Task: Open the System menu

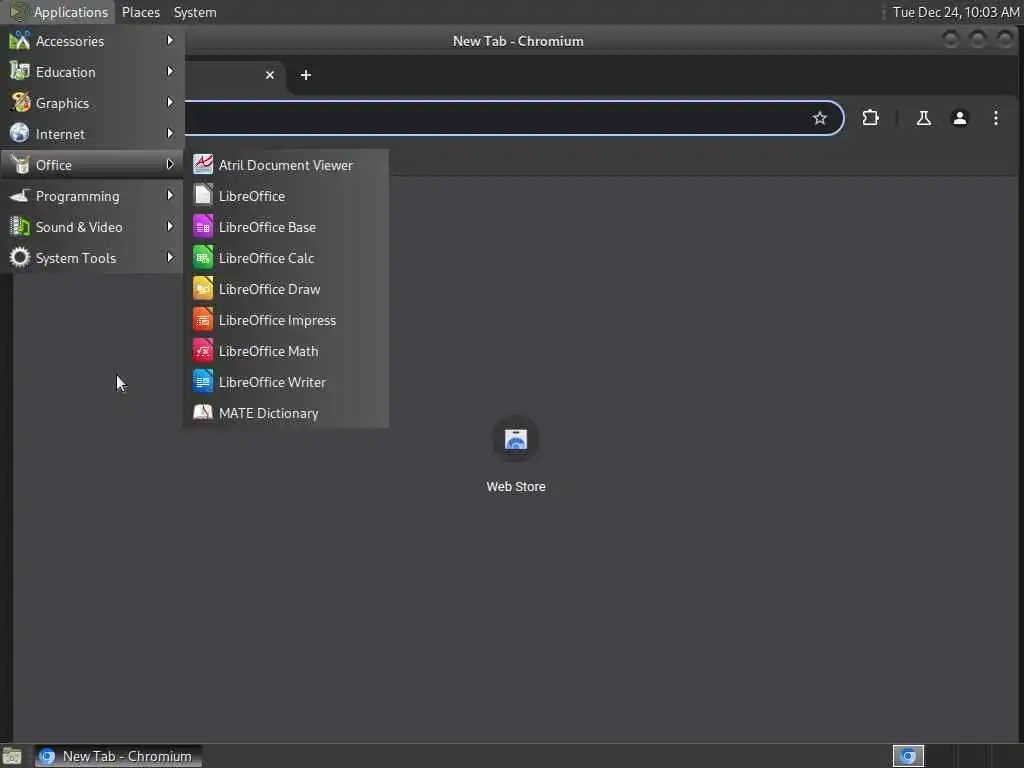Action: 195,12
